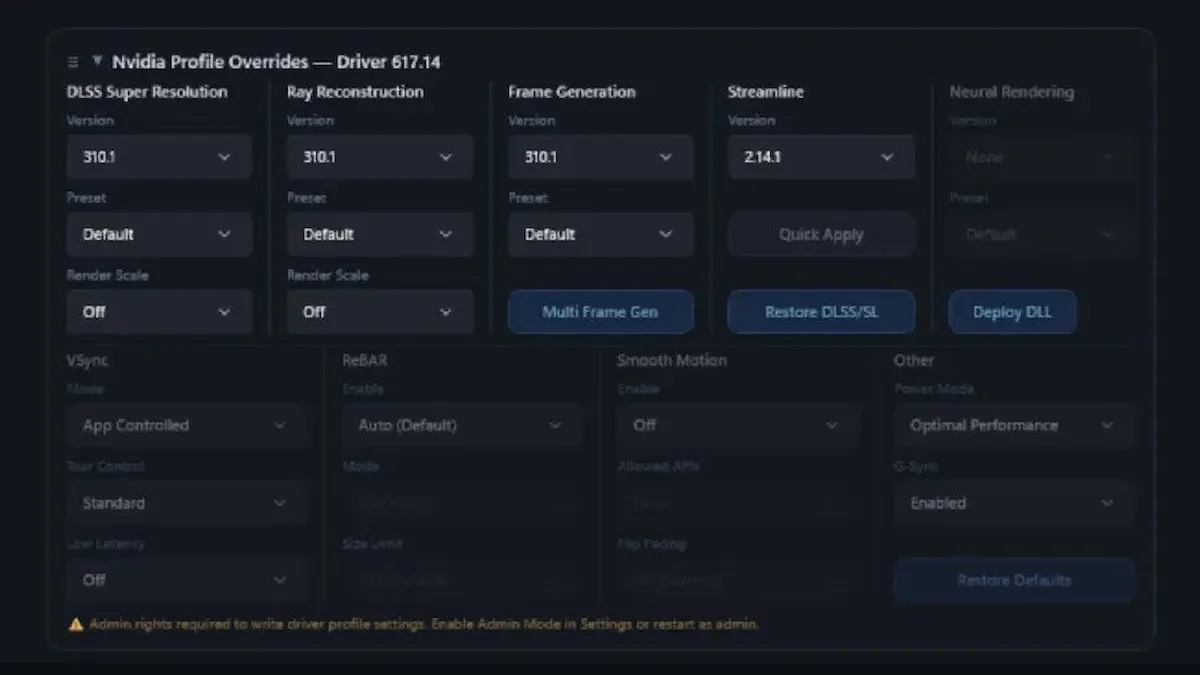Open VSync Mode App Controlled dropdown
The image size is (1200, 675).
click(186, 425)
